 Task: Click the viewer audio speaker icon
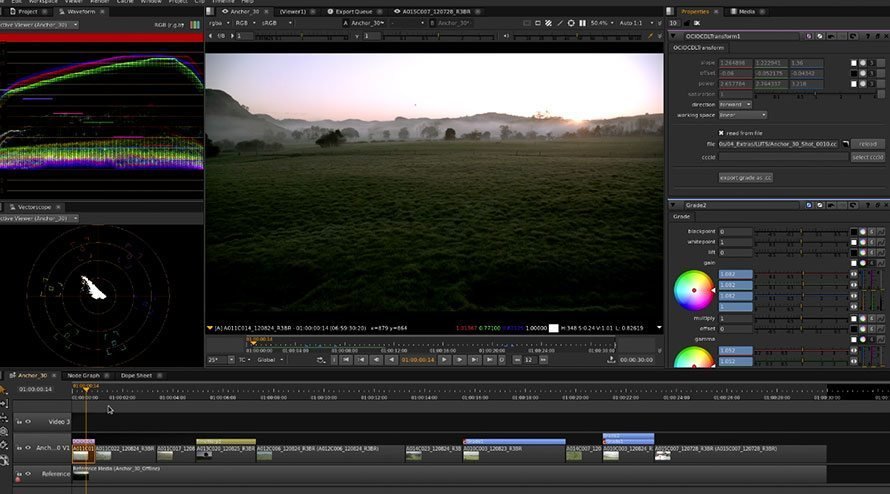506,36
